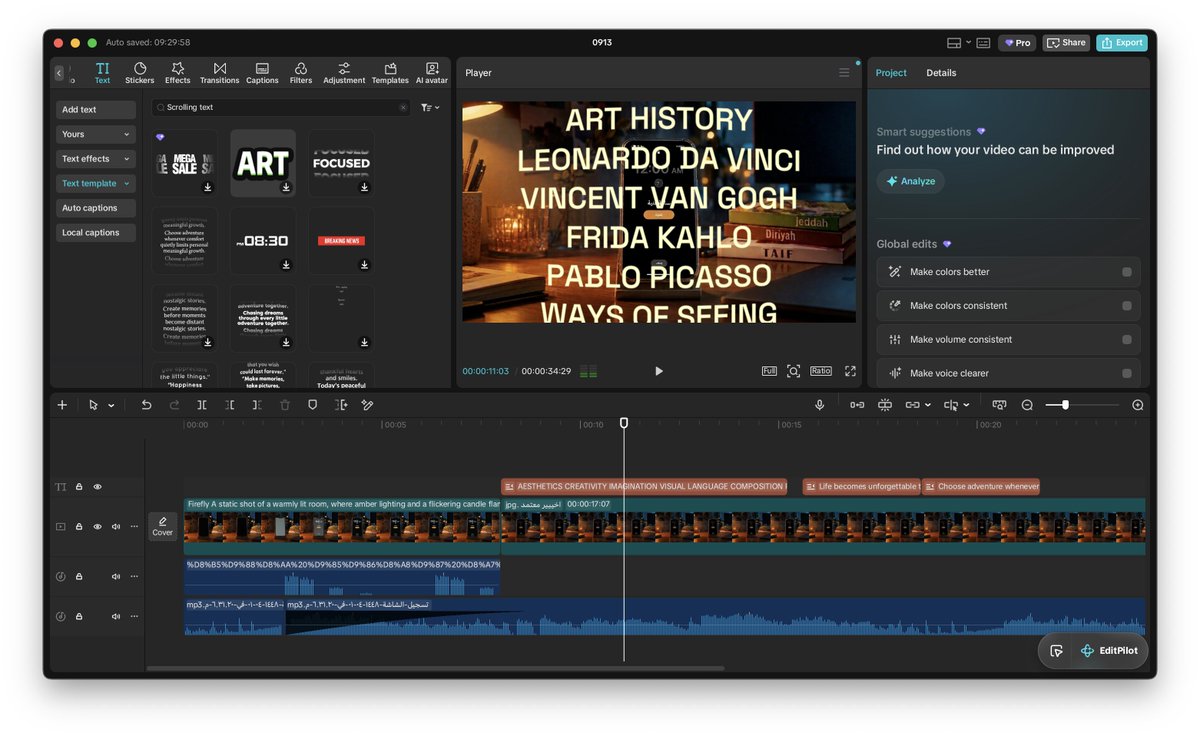Click the microphone record voiceover icon
Image resolution: width=1200 pixels, height=736 pixels.
[820, 405]
